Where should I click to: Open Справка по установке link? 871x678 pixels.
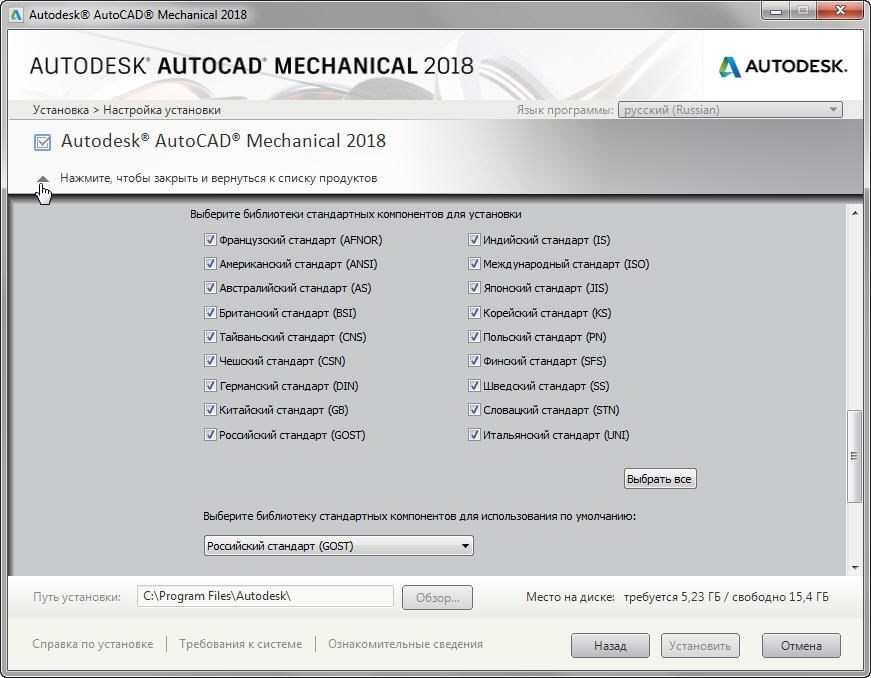(x=92, y=644)
